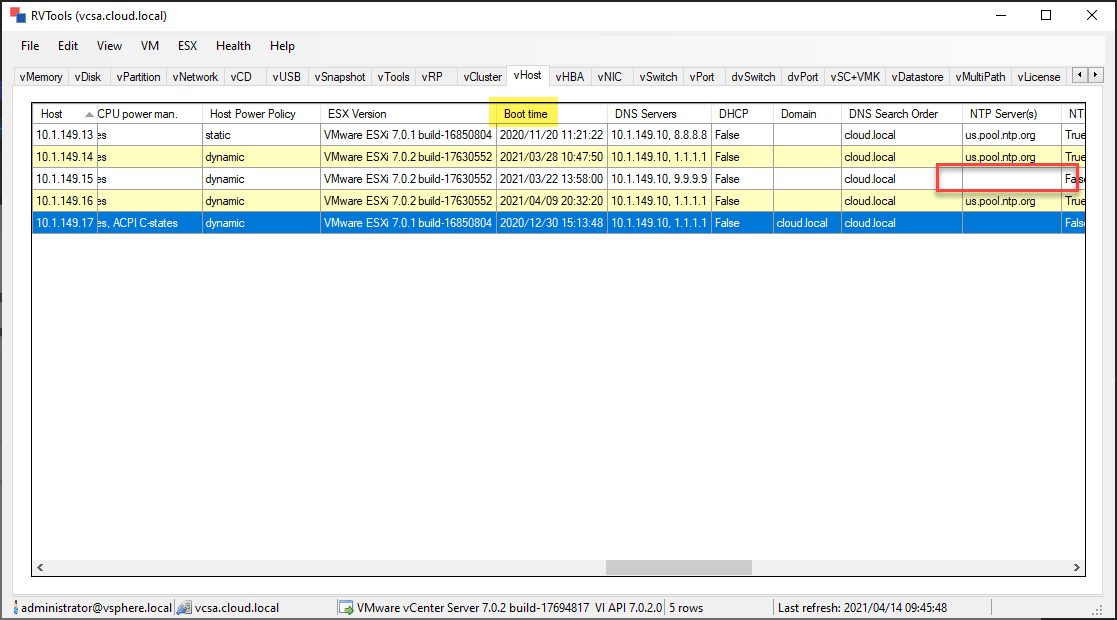The height and width of the screenshot is (620, 1117).
Task: Click 'administrator@vsphere.local' in status bar
Action: tap(96, 608)
